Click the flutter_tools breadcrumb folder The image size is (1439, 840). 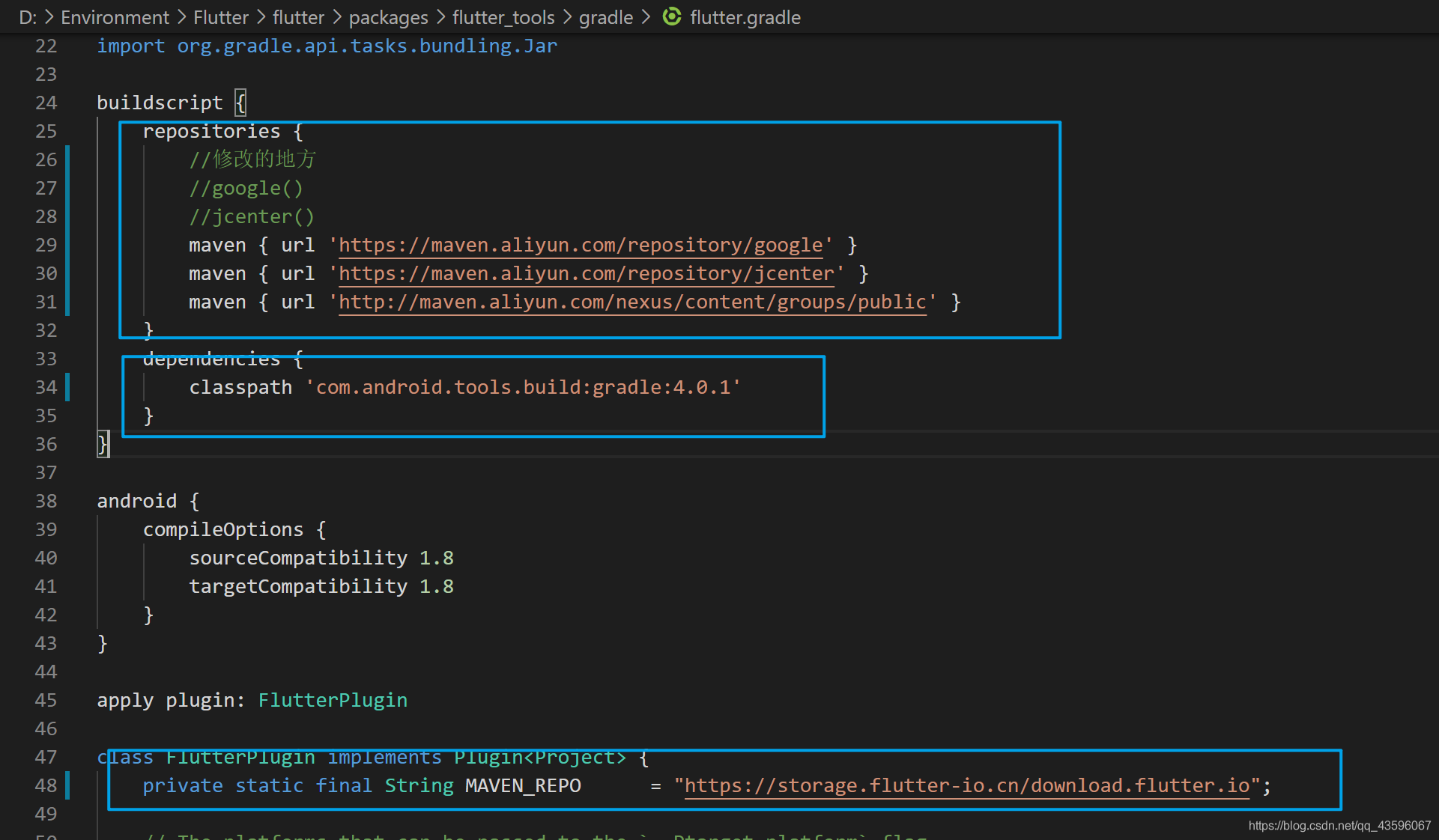point(503,17)
